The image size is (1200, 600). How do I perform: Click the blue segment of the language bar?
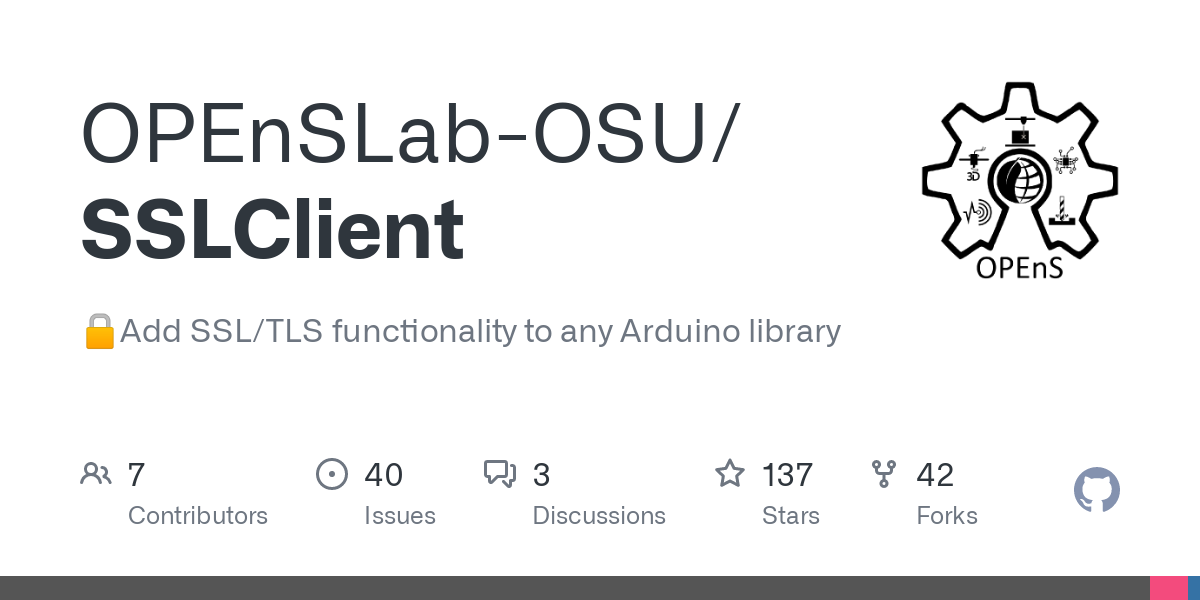click(1194, 588)
